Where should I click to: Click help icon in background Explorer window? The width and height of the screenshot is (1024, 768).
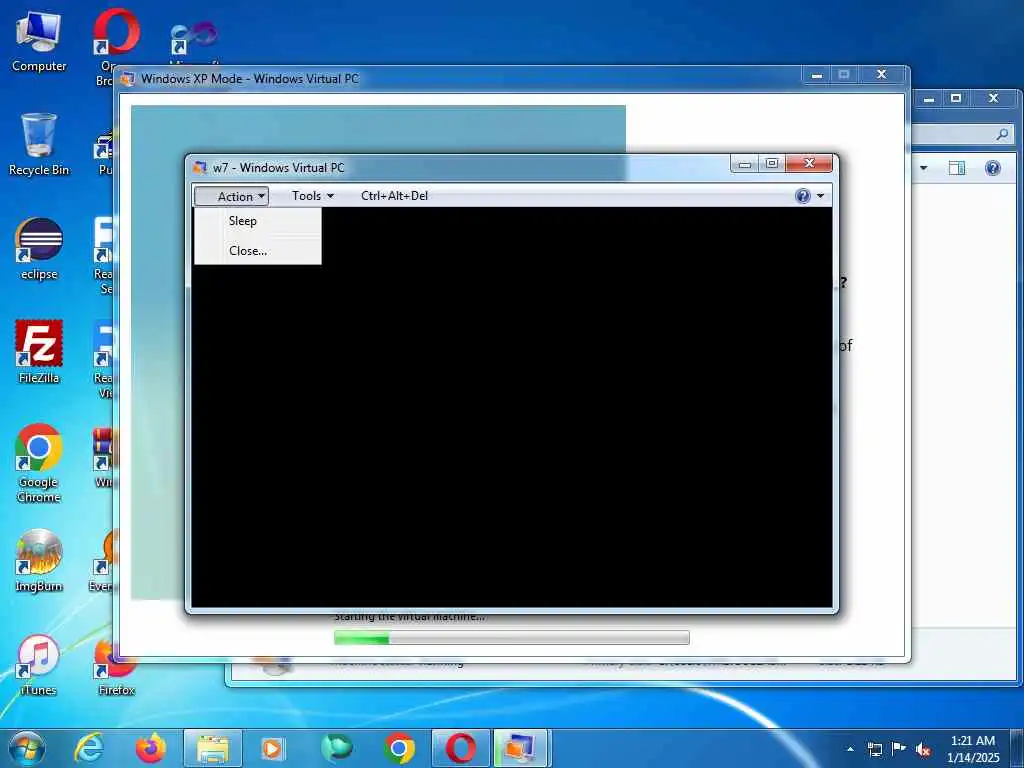coord(993,168)
